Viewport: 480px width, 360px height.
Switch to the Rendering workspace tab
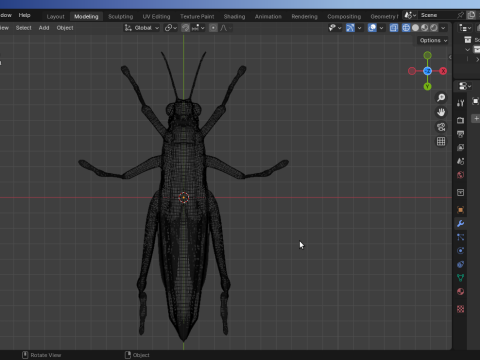click(x=304, y=16)
